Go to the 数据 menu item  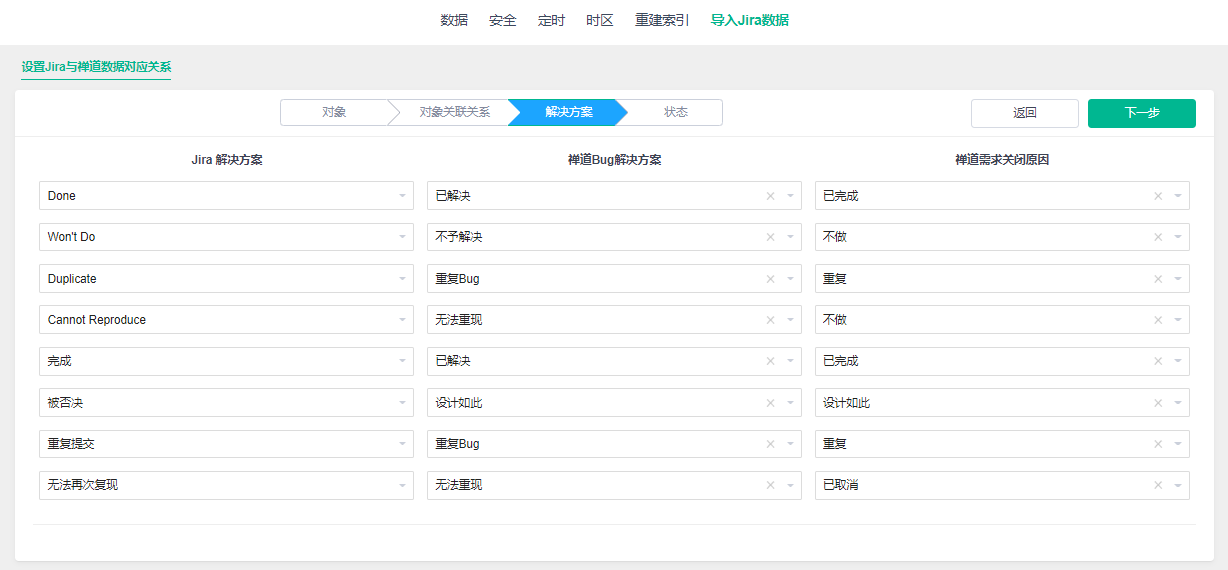click(x=454, y=20)
